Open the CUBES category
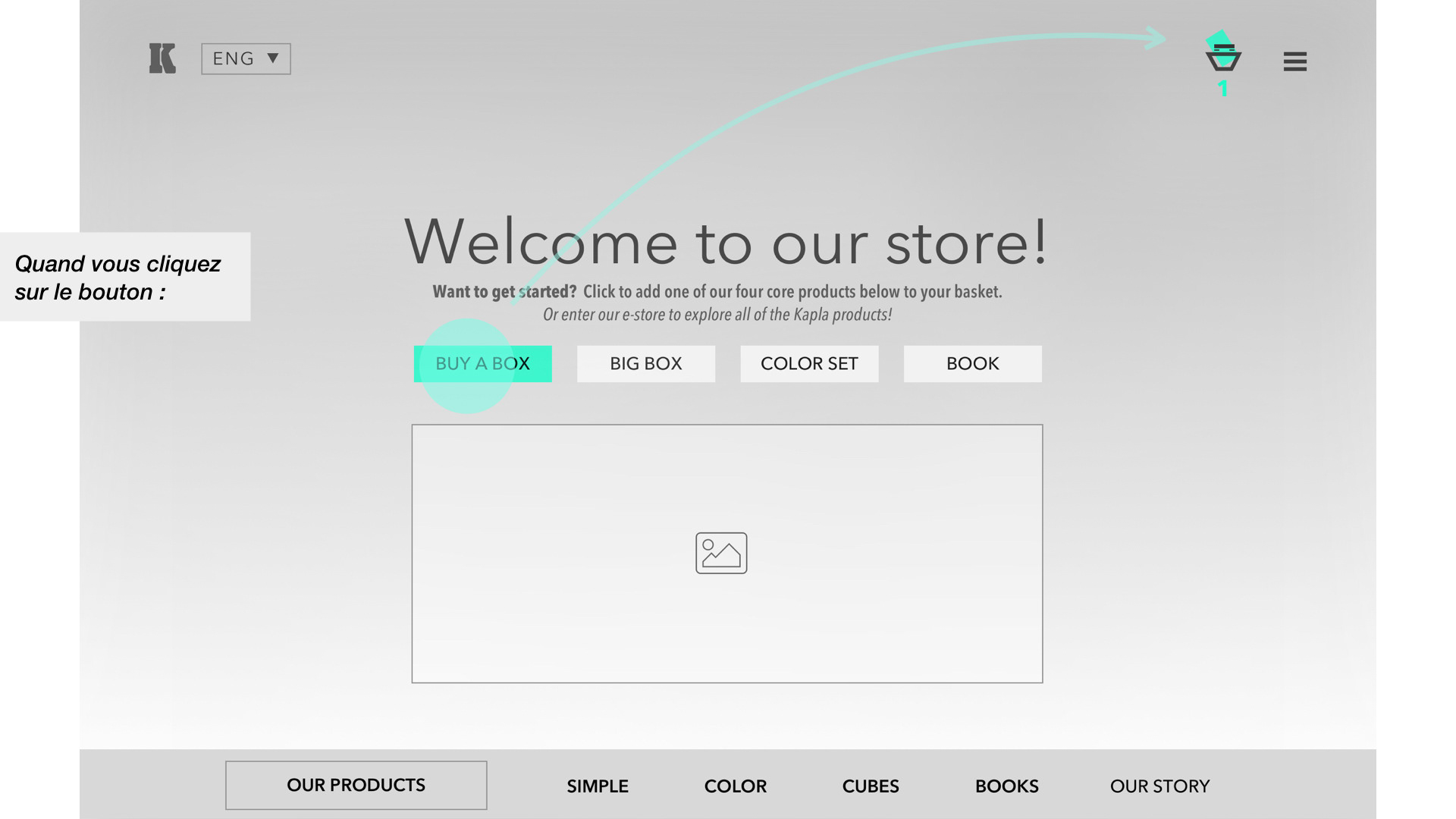 [x=871, y=786]
